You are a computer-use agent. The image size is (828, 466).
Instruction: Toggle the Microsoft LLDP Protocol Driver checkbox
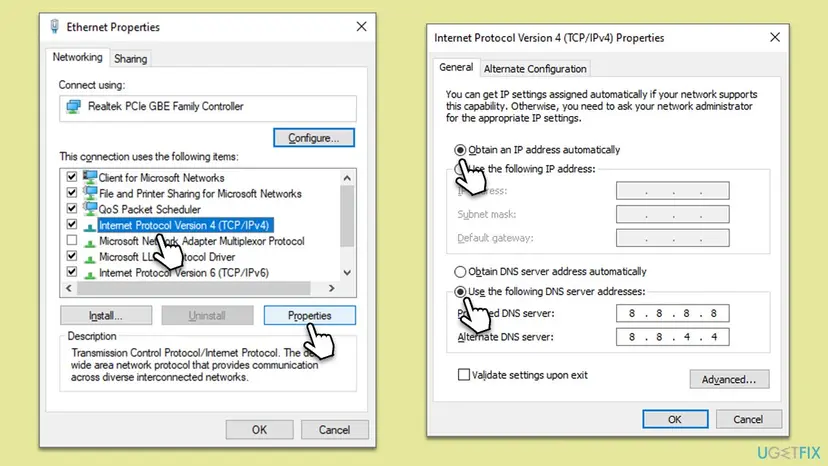tap(72, 256)
